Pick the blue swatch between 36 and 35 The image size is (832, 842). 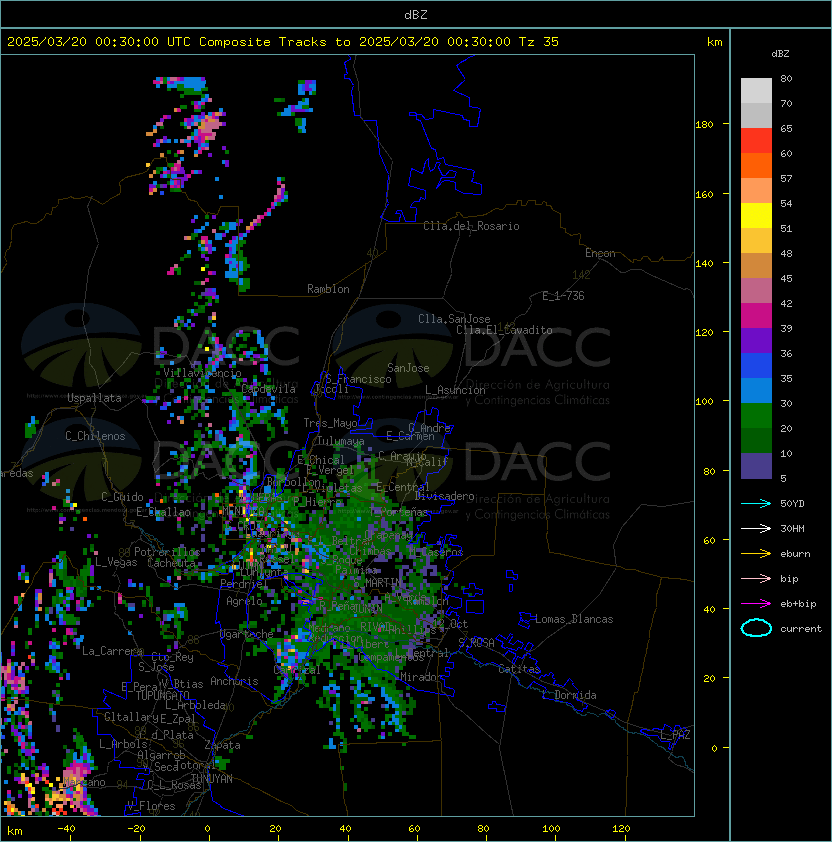pyautogui.click(x=756, y=365)
